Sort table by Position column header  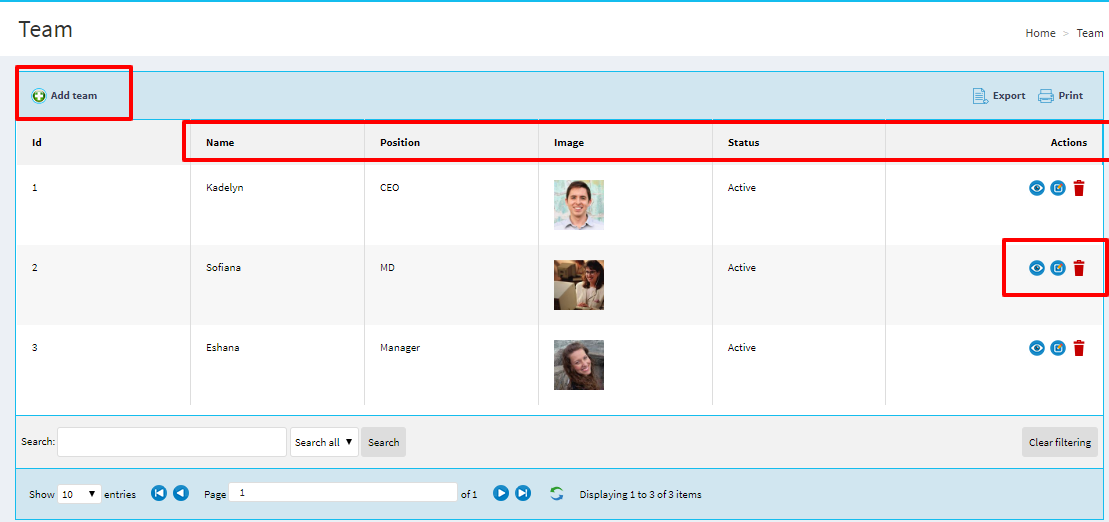pyautogui.click(x=400, y=142)
